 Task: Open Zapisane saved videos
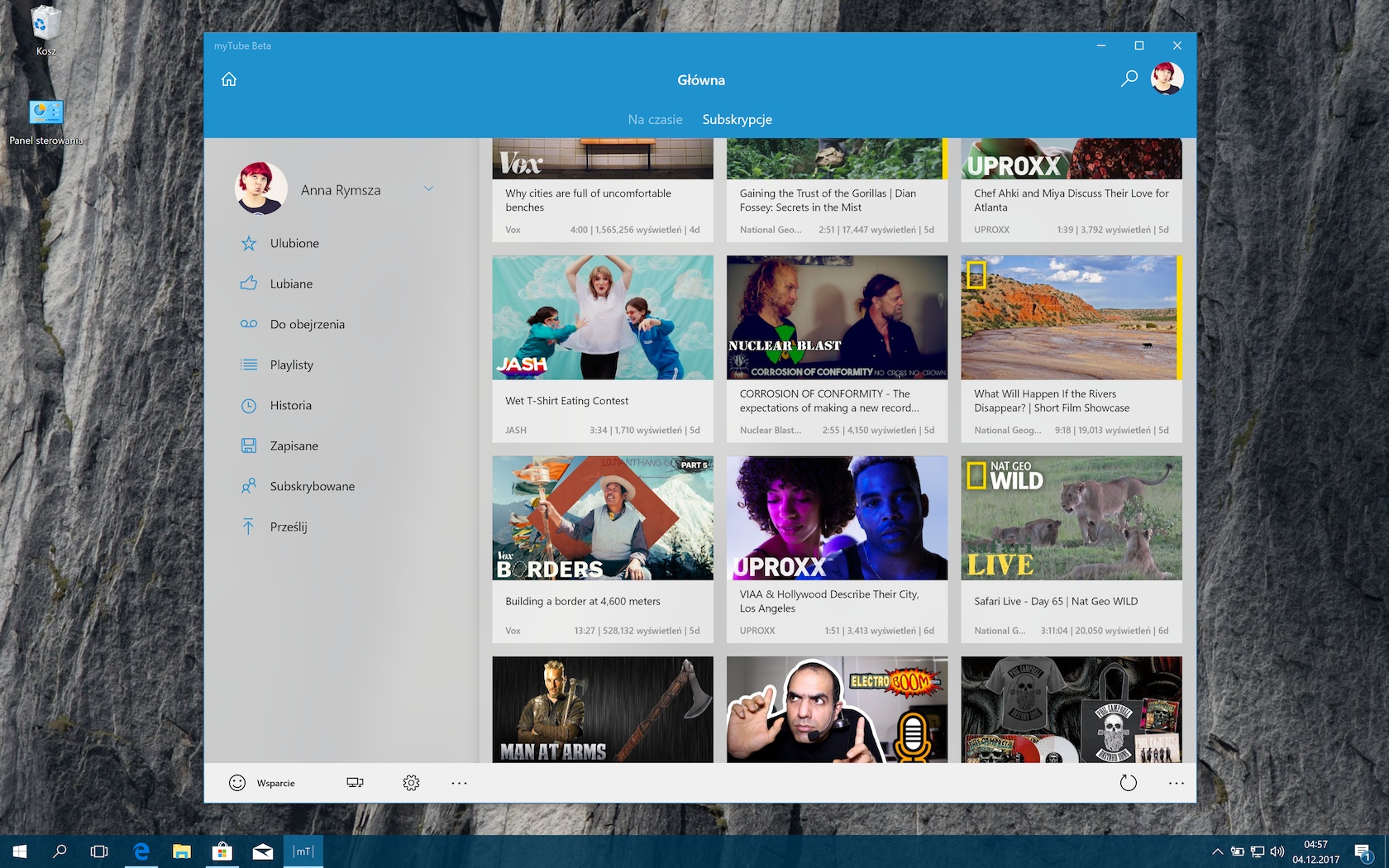[294, 446]
